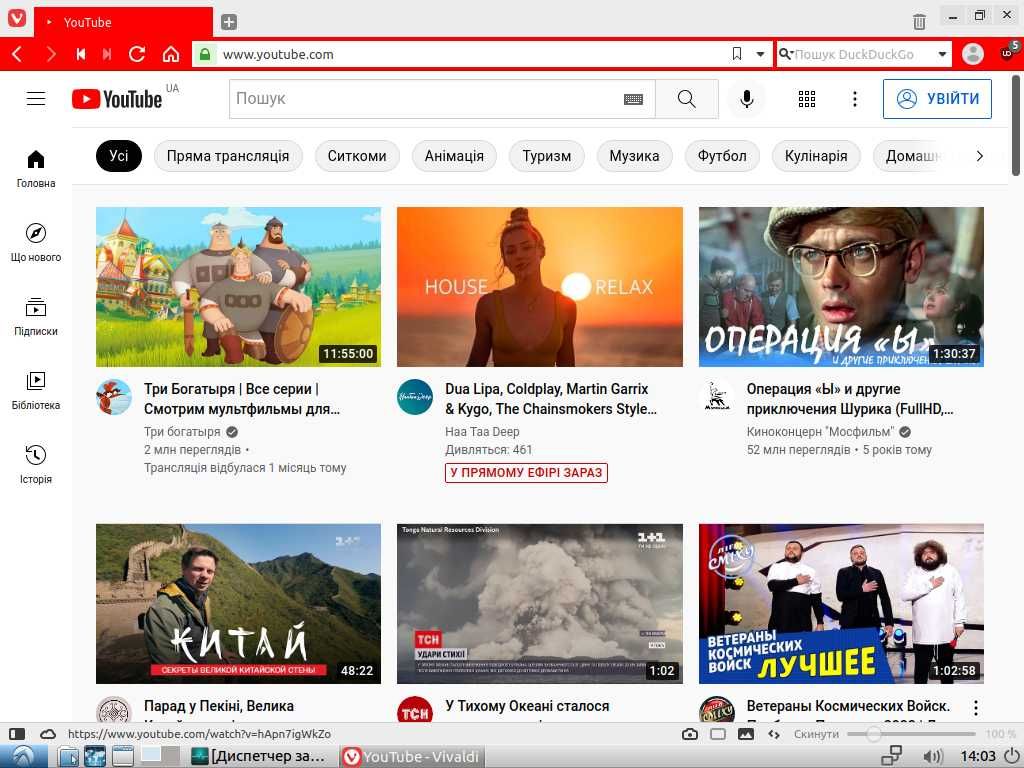
Task: Open page actions code icon
Action: click(x=774, y=734)
